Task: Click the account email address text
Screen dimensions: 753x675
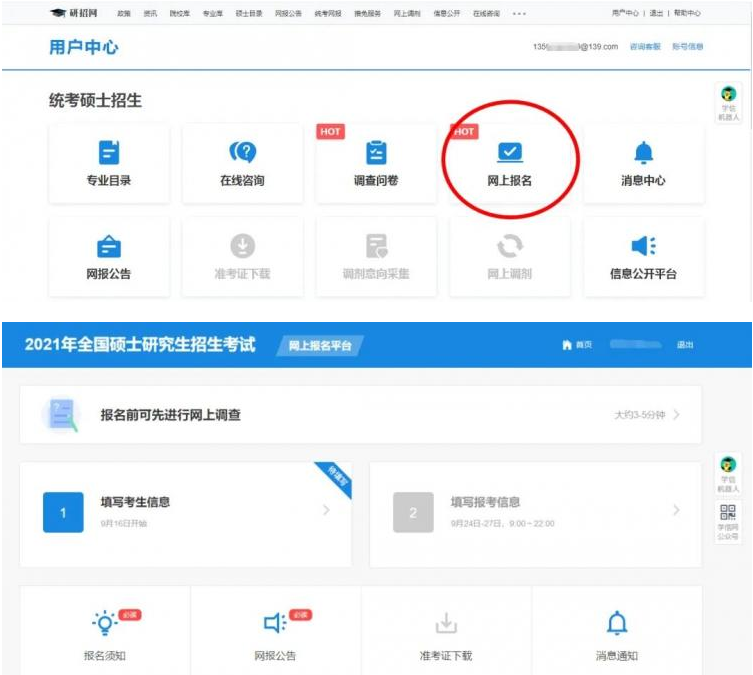Action: tap(575, 47)
